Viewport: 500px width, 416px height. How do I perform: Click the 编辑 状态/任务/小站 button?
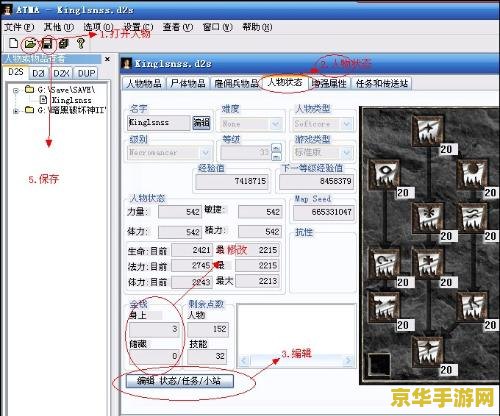[x=179, y=381]
